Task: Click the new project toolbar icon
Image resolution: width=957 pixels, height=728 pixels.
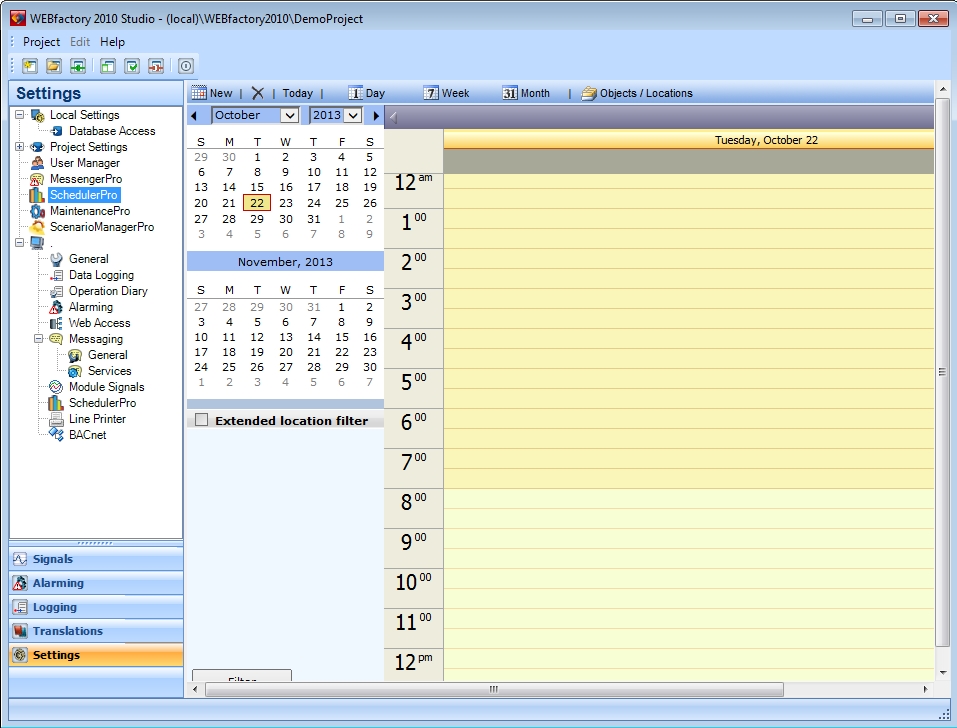Action: pyautogui.click(x=30, y=66)
